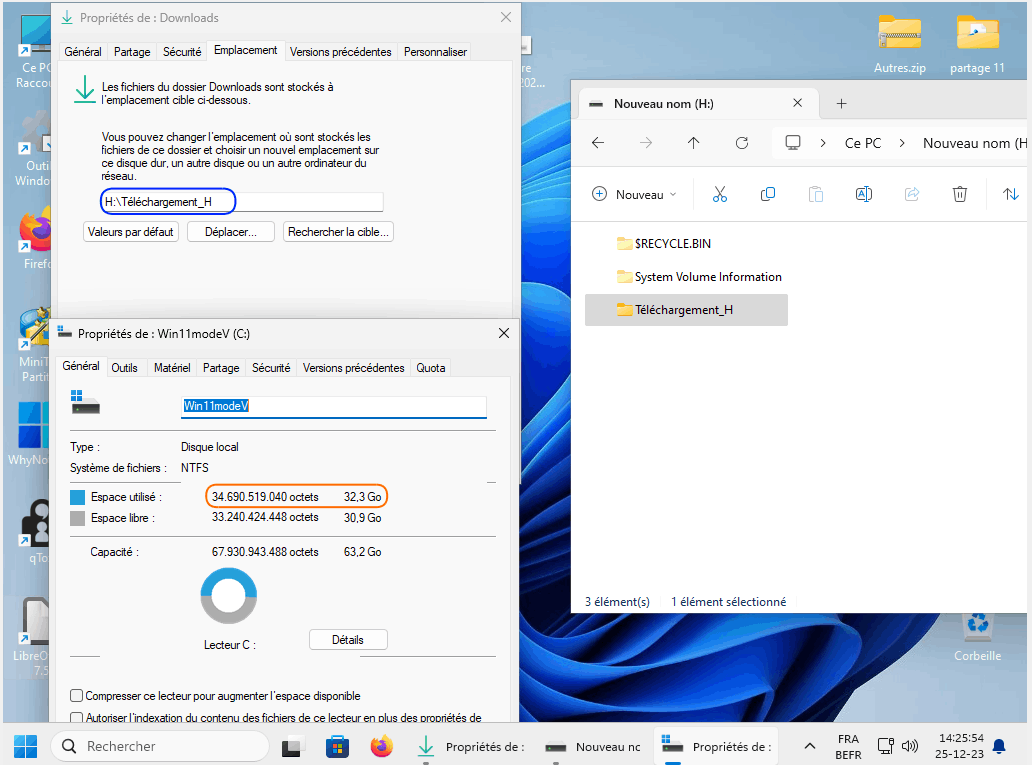Open the Nouveau dropdown in Explorer
The width and height of the screenshot is (1032, 765).
tap(634, 194)
